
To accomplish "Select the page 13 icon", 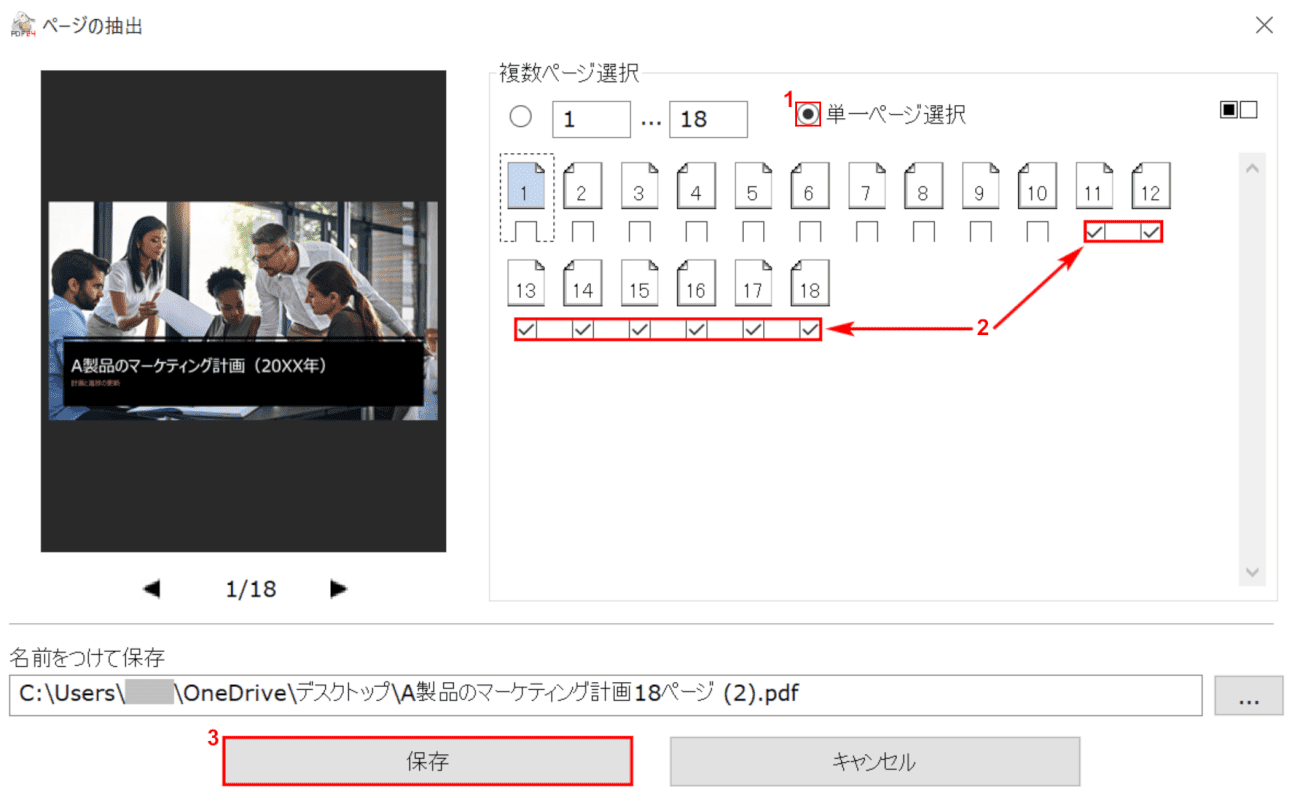I will tap(526, 283).
